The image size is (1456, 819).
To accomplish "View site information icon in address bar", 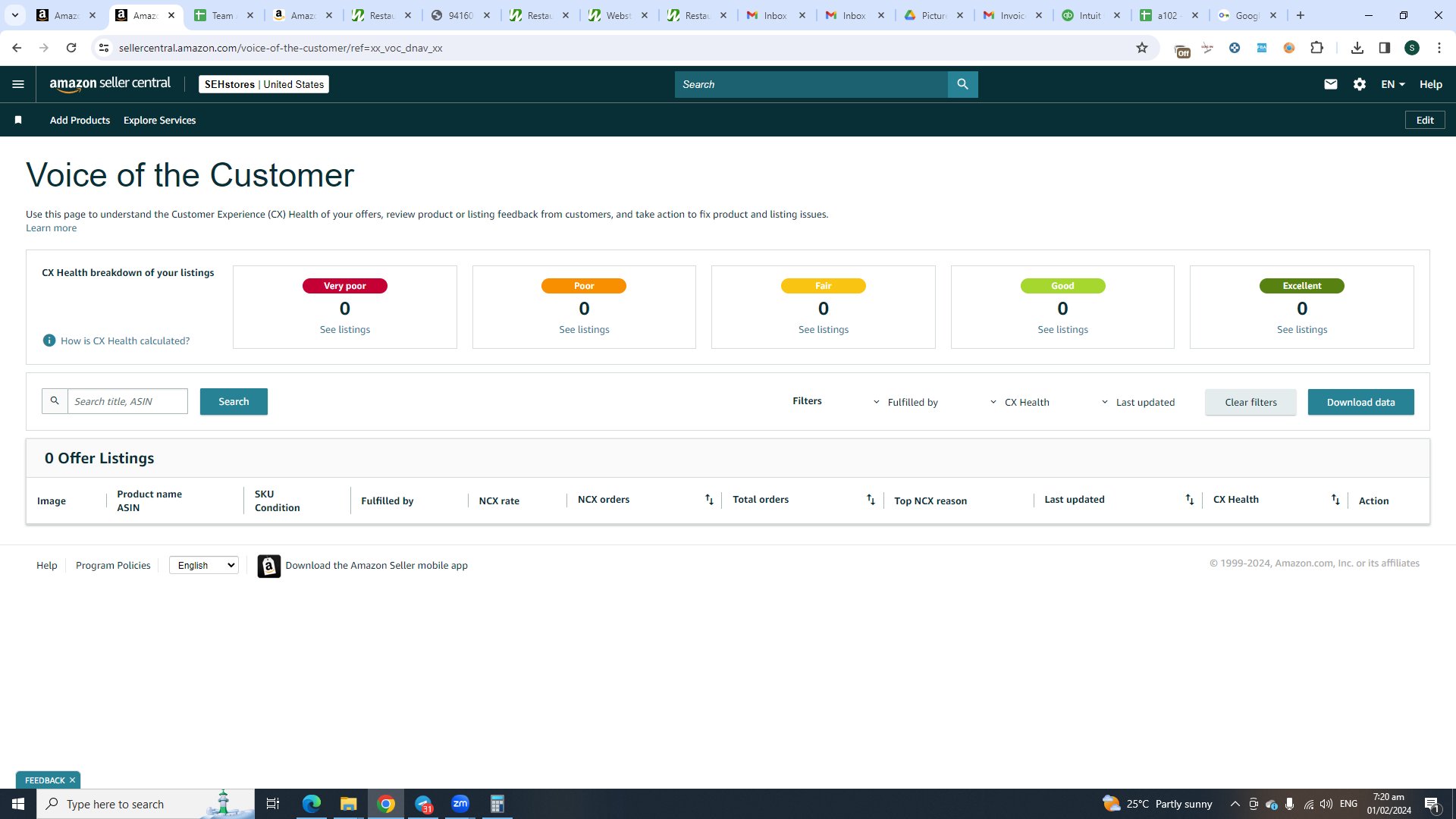I will click(104, 48).
